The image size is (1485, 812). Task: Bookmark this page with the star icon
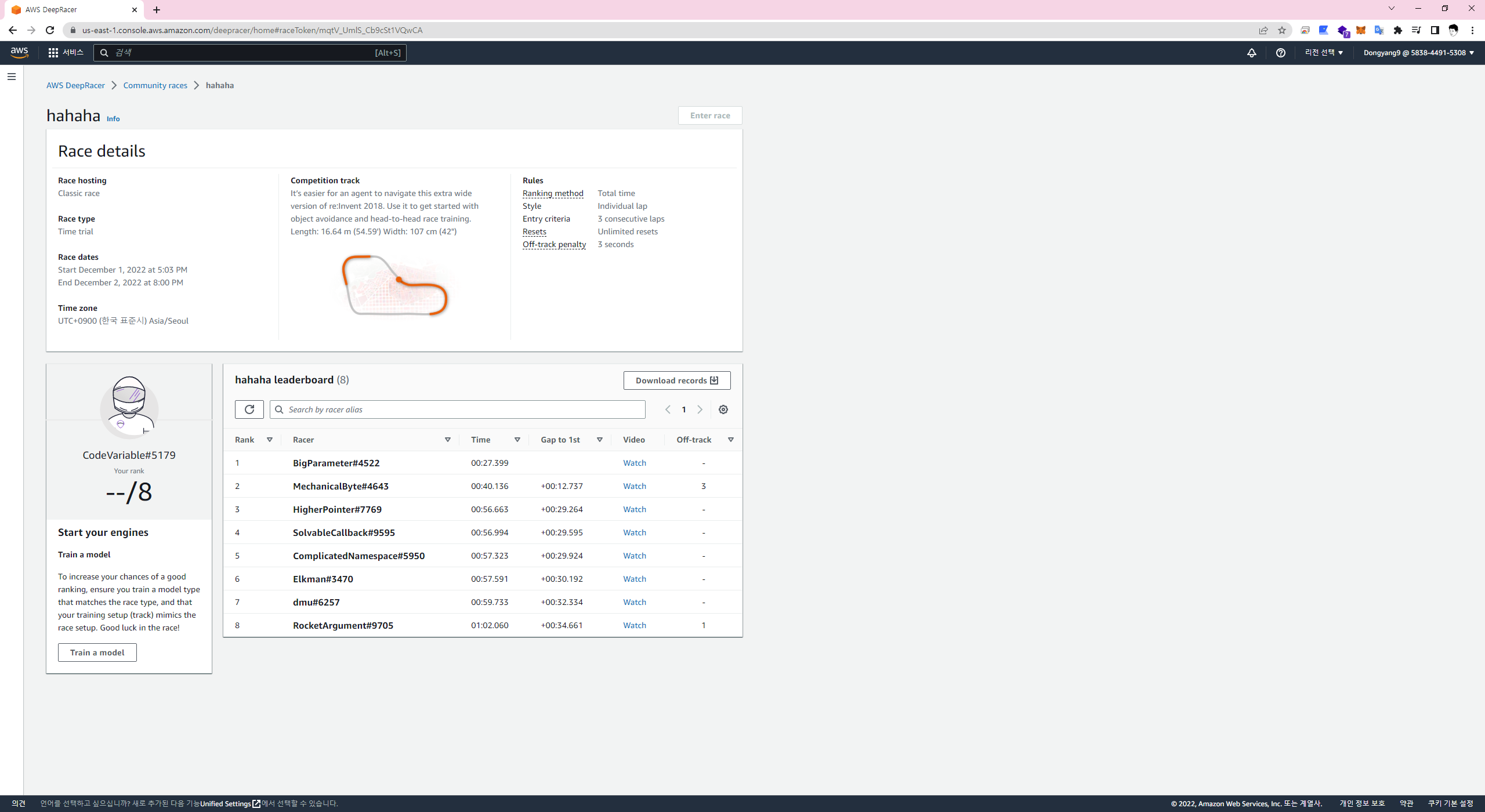pos(1282,30)
